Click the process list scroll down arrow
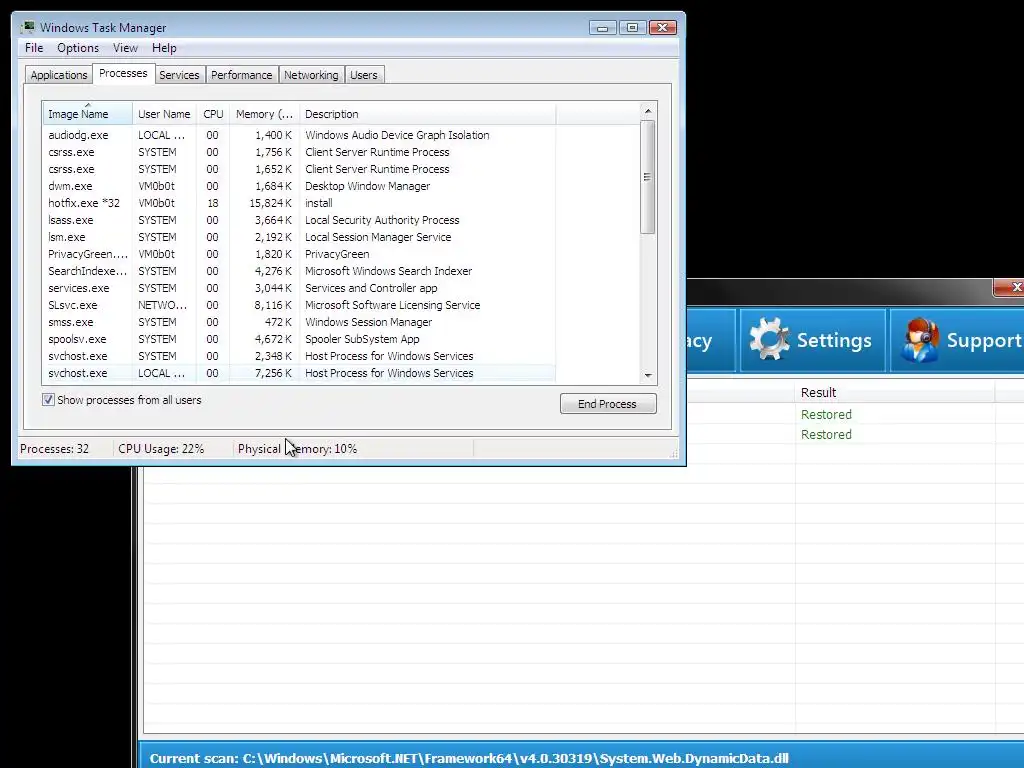Viewport: 1024px width, 768px height. (648, 376)
